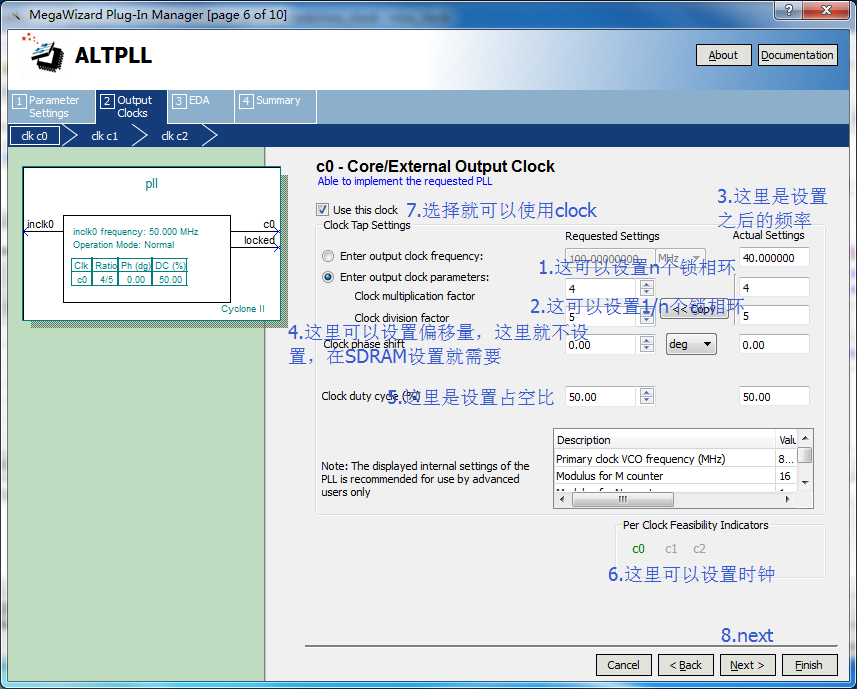Select the clk c2 sub-page
857x689 pixels.
click(174, 136)
